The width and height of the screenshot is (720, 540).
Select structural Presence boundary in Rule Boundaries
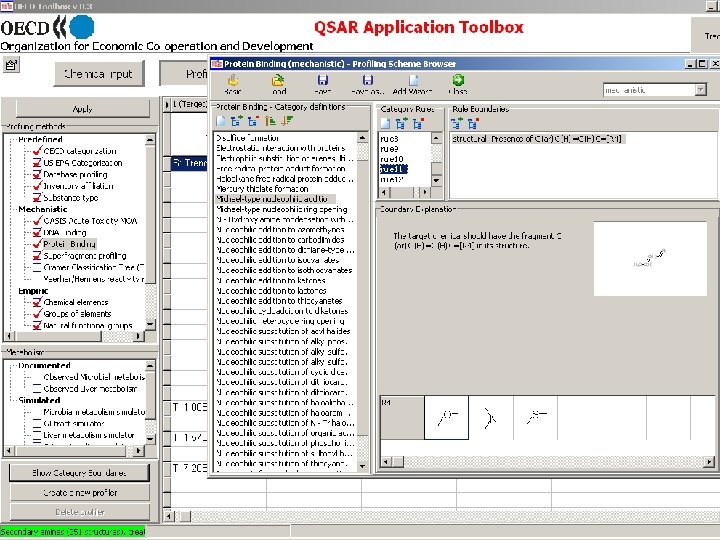click(x=537, y=139)
